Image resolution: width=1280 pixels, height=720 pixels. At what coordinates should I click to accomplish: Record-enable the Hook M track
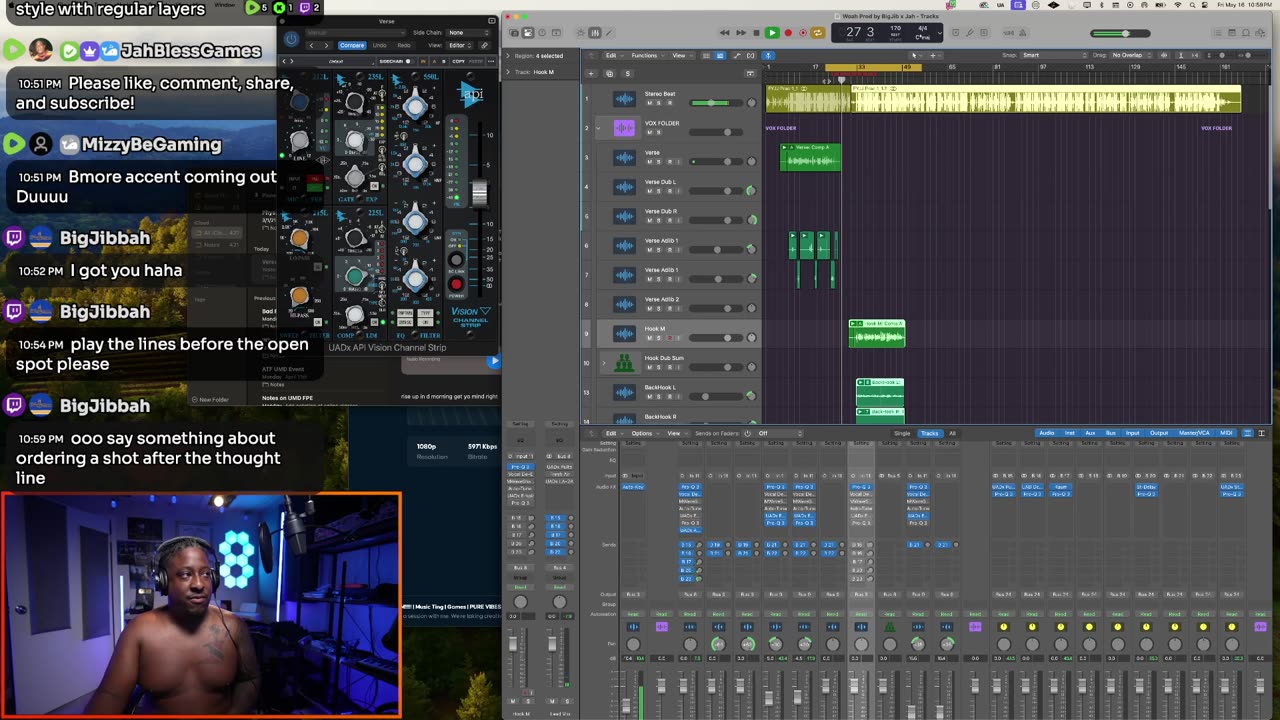(668, 338)
